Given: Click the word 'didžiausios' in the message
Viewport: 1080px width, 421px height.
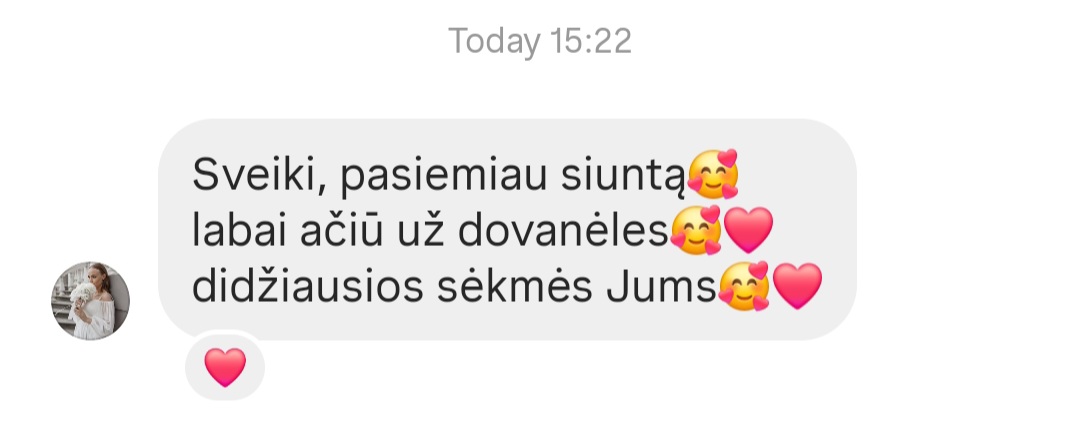Looking at the screenshot, I should click(x=307, y=287).
